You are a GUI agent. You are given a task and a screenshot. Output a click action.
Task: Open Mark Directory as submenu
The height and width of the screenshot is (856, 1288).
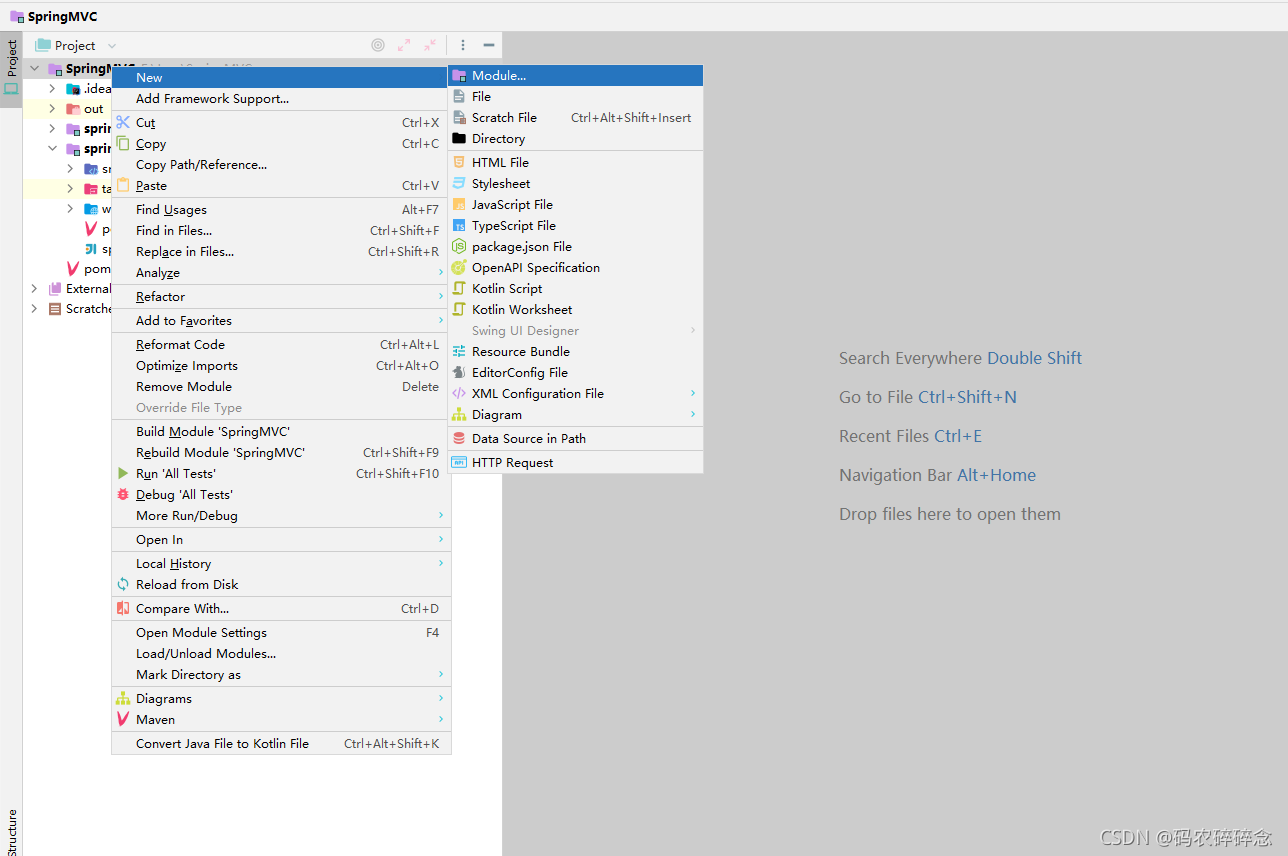point(281,674)
